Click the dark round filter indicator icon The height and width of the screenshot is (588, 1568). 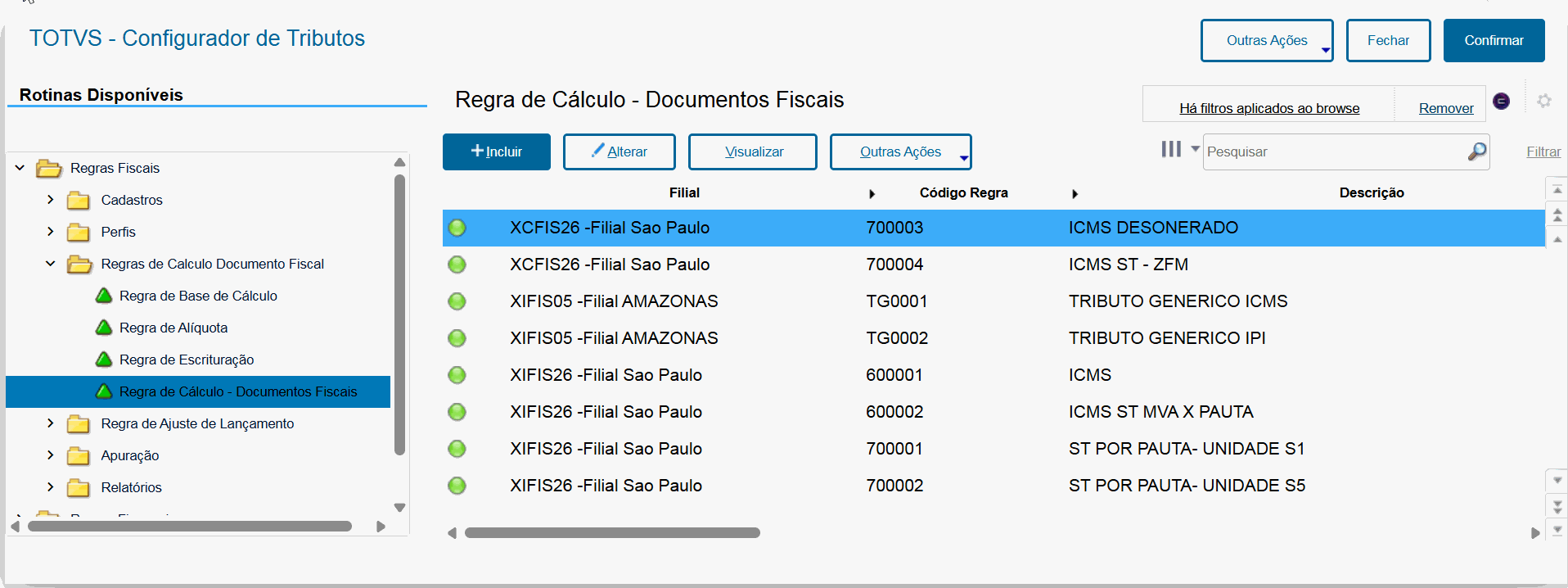coord(1502,101)
